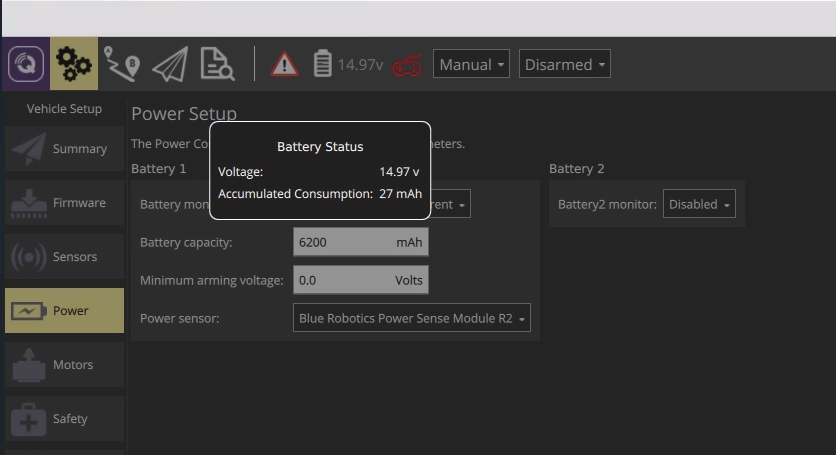Screen dimensions: 836x455
Task: Click the Power sensor: label
Action: click(180, 318)
